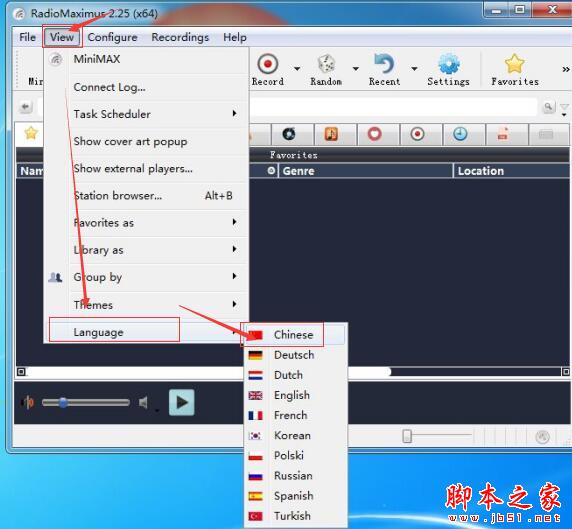The height and width of the screenshot is (529, 572).
Task: Select the orange music note tab
Action: (x=332, y=134)
